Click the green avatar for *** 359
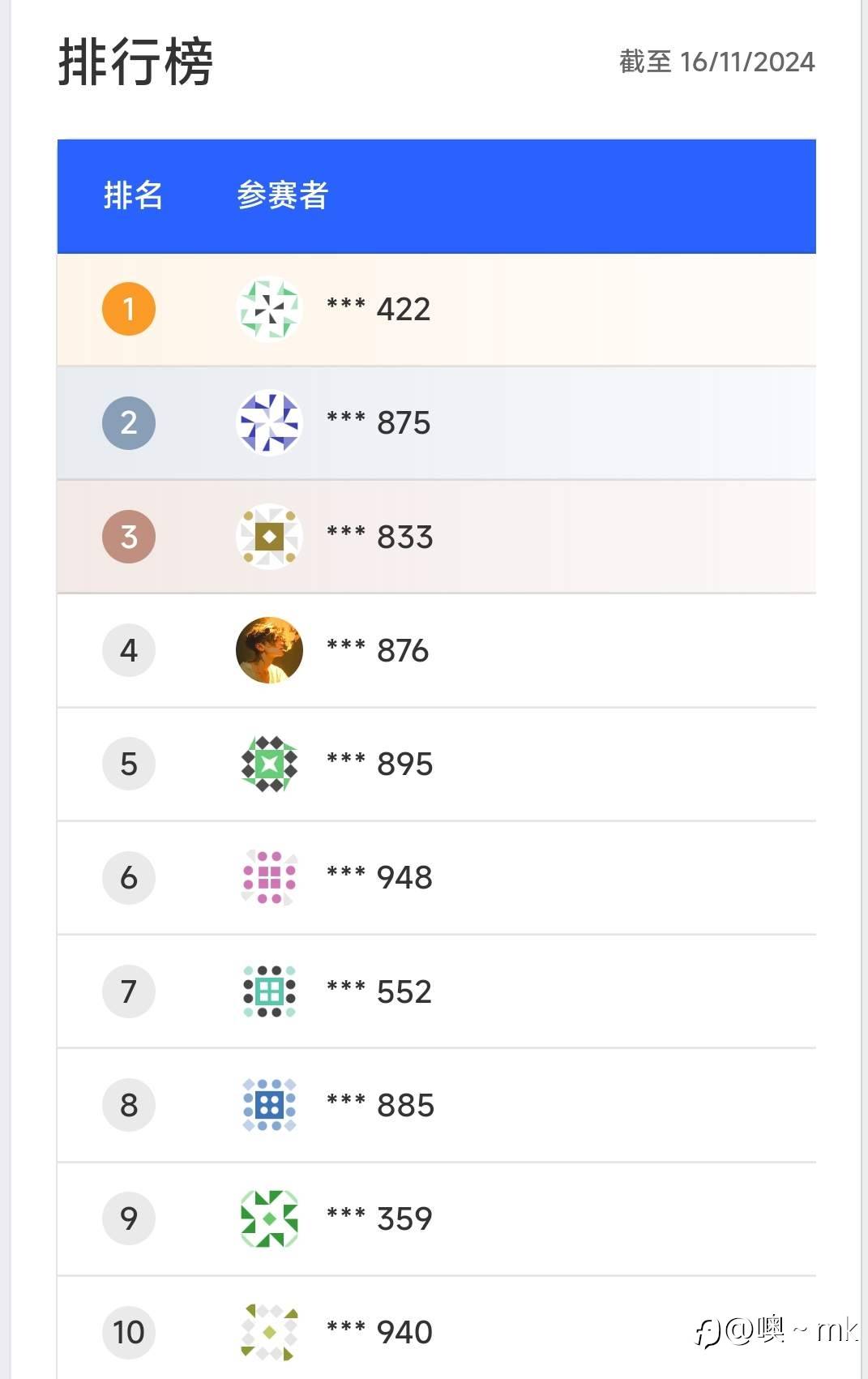 click(x=269, y=1218)
